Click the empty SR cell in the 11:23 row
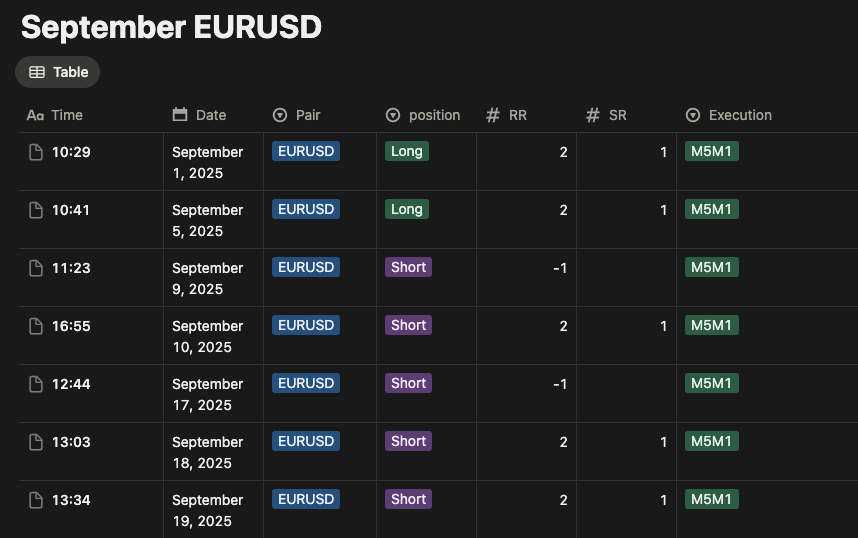Viewport: 858px width, 538px height. 627,277
